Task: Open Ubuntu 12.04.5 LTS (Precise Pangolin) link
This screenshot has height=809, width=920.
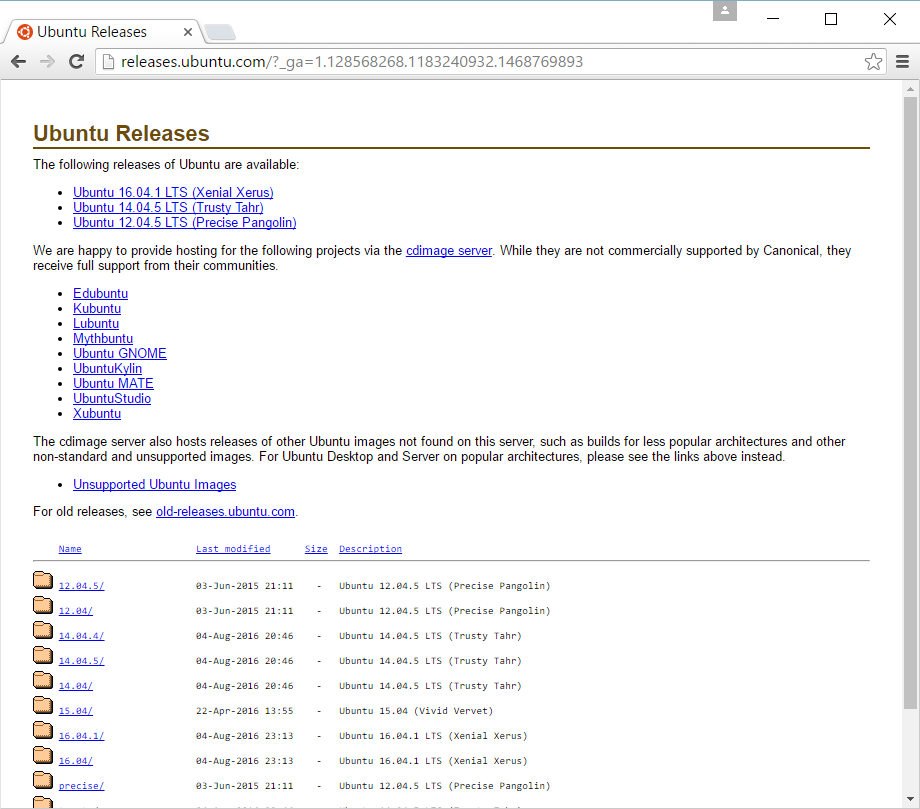Action: click(185, 222)
